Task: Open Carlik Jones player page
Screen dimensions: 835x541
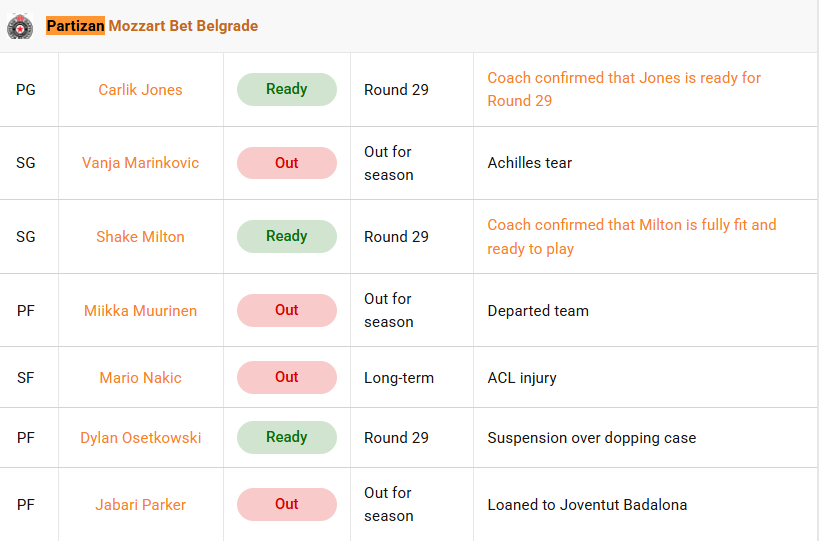Action: click(140, 90)
